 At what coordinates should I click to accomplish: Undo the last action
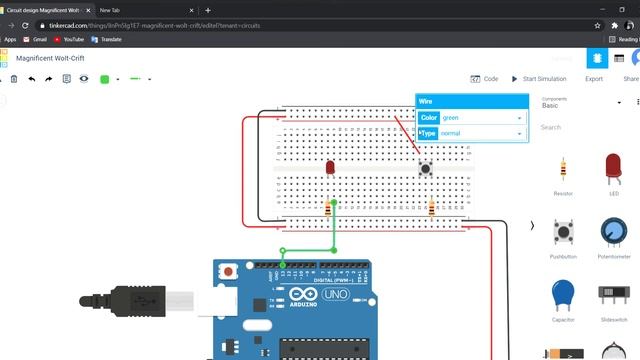pyautogui.click(x=32, y=79)
